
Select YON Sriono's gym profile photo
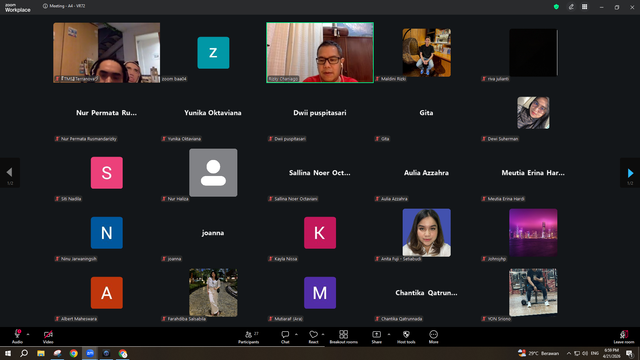pyautogui.click(x=533, y=293)
